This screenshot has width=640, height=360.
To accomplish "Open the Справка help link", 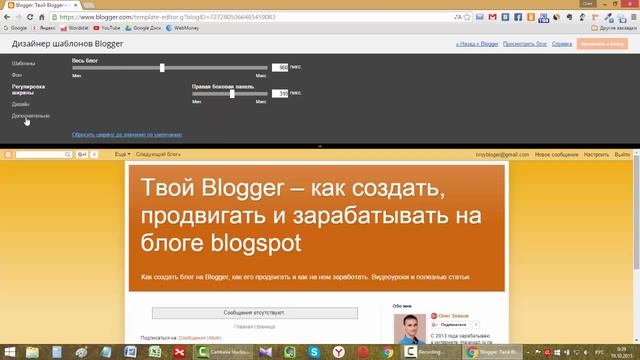I will [562, 44].
